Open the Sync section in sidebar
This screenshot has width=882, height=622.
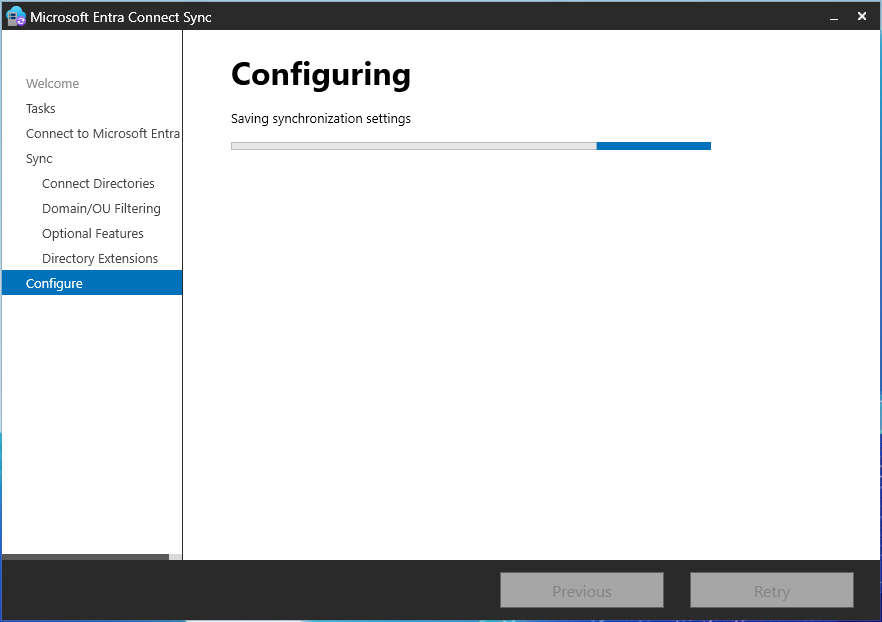[x=39, y=159]
